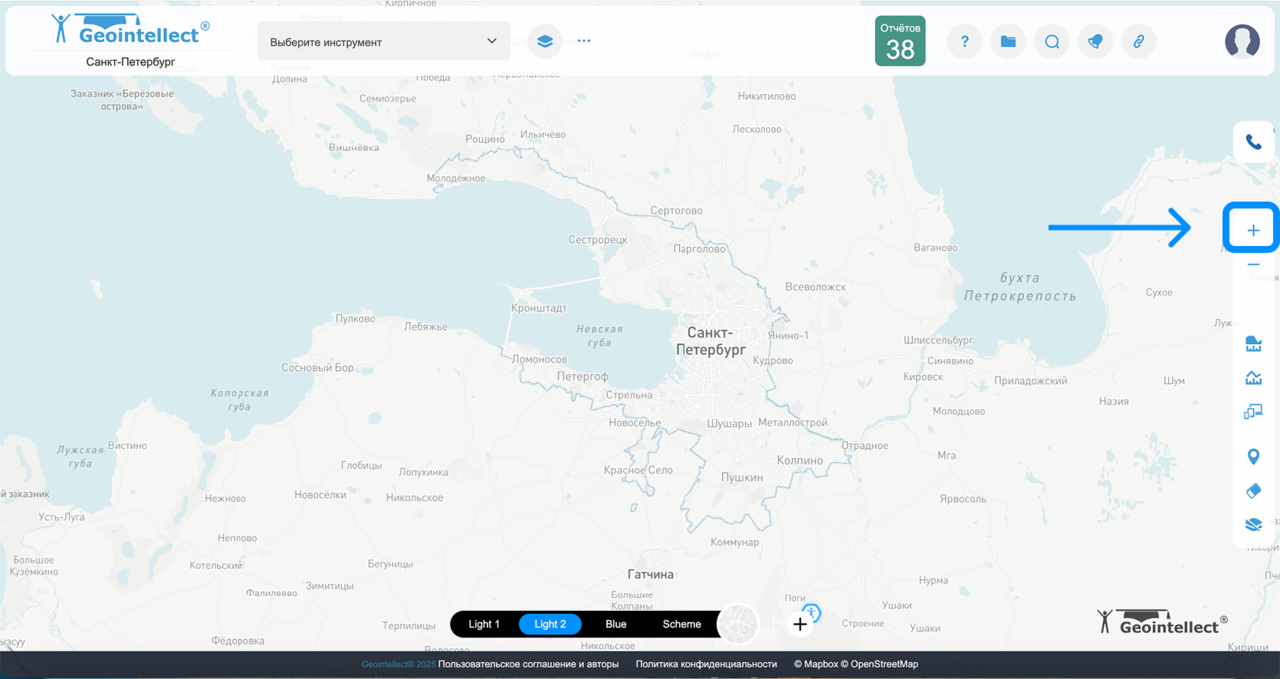Image resolution: width=1280 pixels, height=679 pixels.
Task: Open the 'Отчётов 38' reports counter
Action: pyautogui.click(x=900, y=41)
